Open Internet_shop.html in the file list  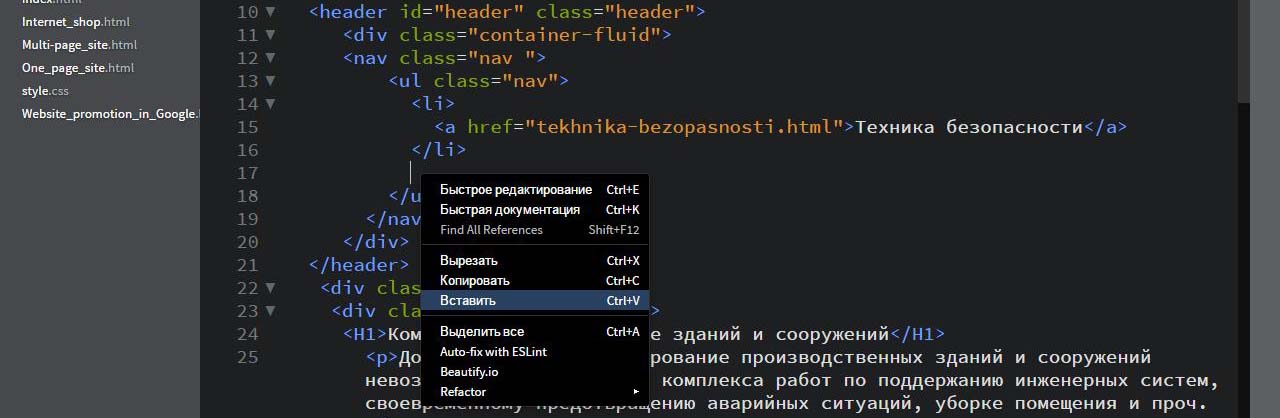click(76, 21)
